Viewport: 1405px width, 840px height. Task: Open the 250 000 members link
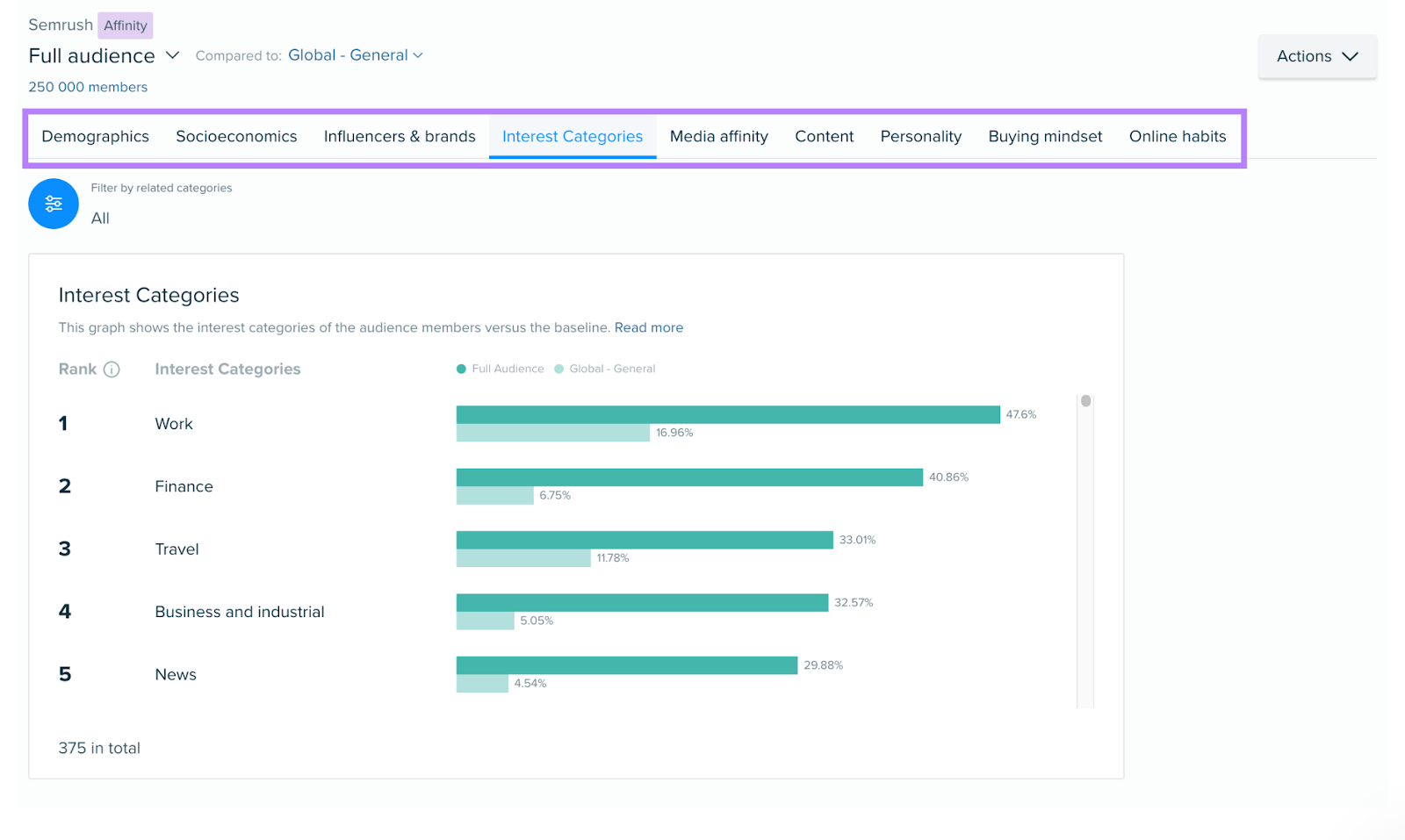tap(87, 86)
